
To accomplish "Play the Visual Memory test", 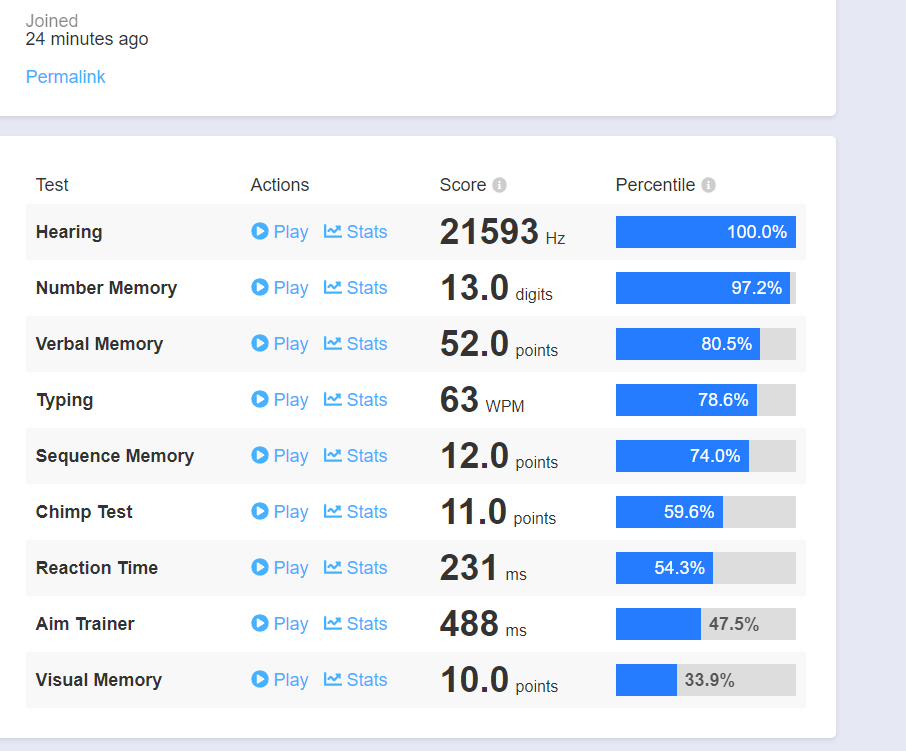I will pos(279,680).
